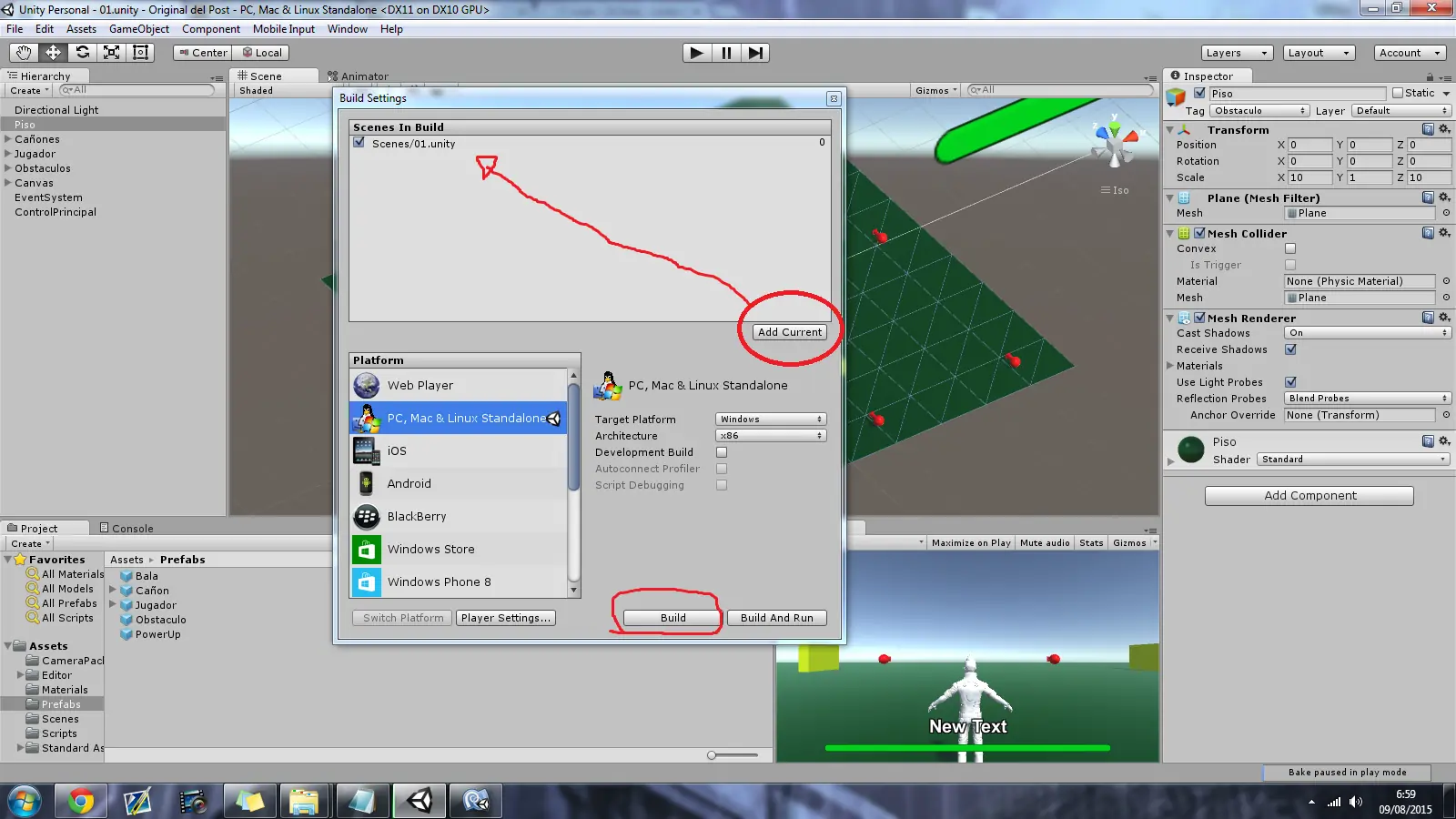Viewport: 1456px width, 819px height.
Task: Disable the Mesh Collider component checkbox
Action: [x=1199, y=234]
